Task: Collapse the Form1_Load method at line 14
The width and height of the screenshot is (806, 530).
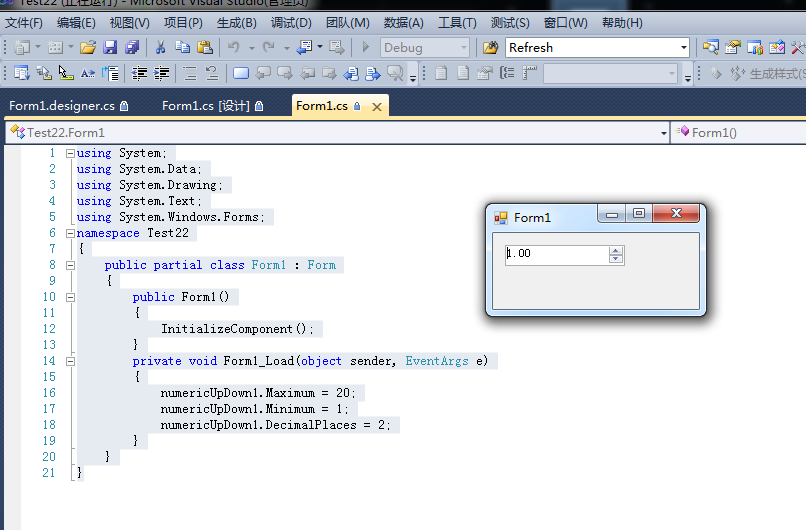Action: point(70,361)
